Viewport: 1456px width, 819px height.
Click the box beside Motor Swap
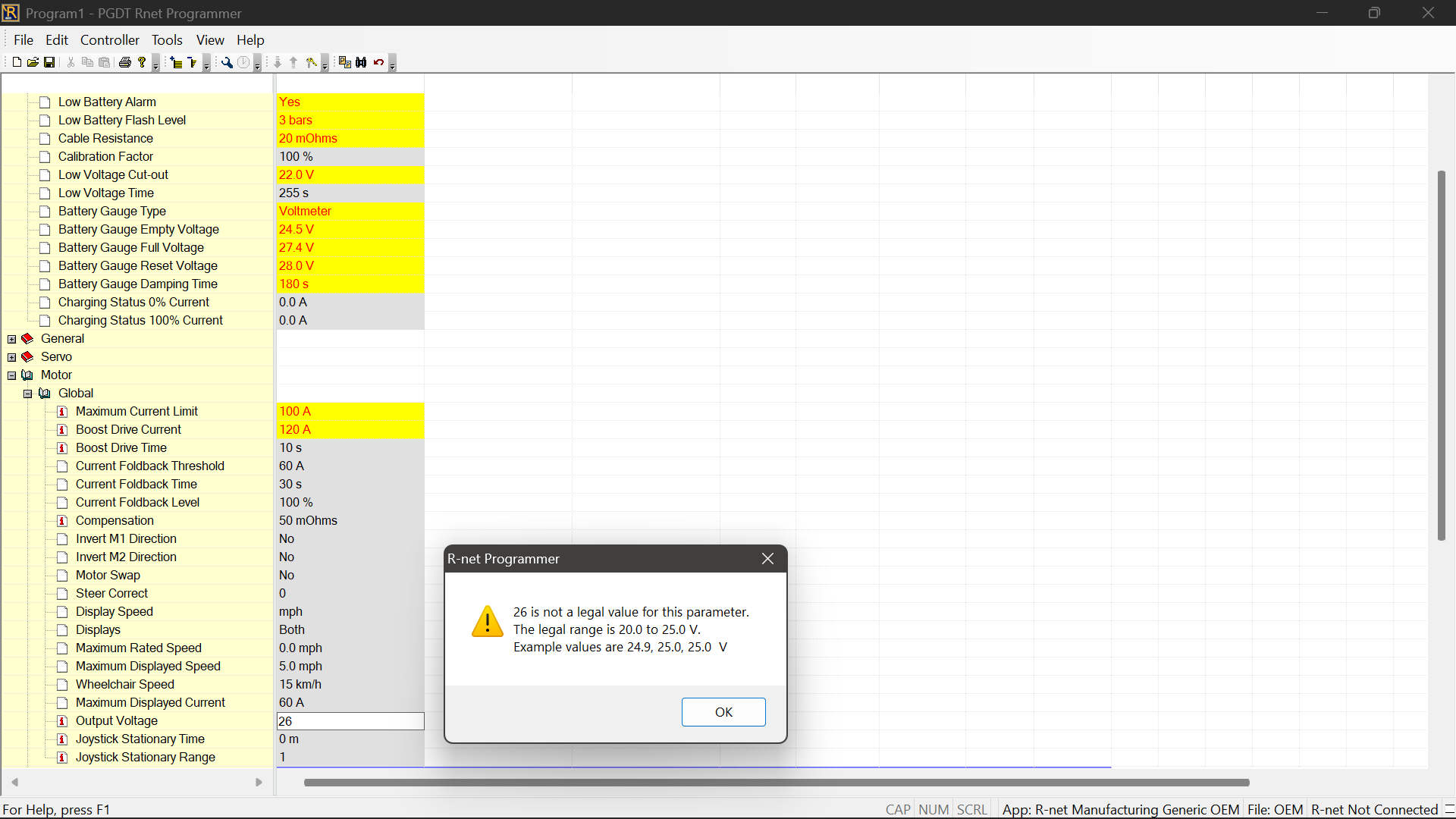62,576
